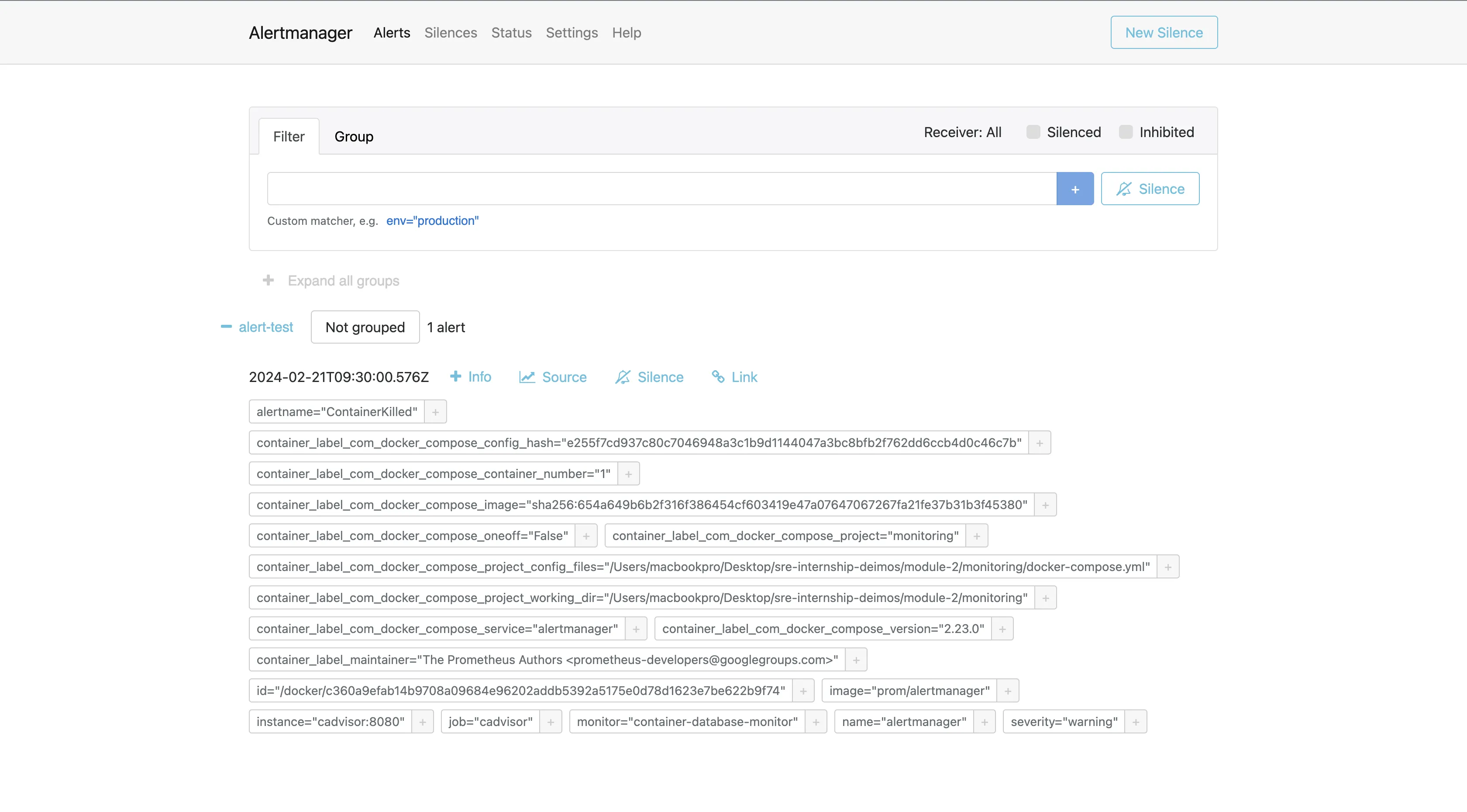Click the env=production example matcher link
1467x812 pixels.
click(x=432, y=220)
